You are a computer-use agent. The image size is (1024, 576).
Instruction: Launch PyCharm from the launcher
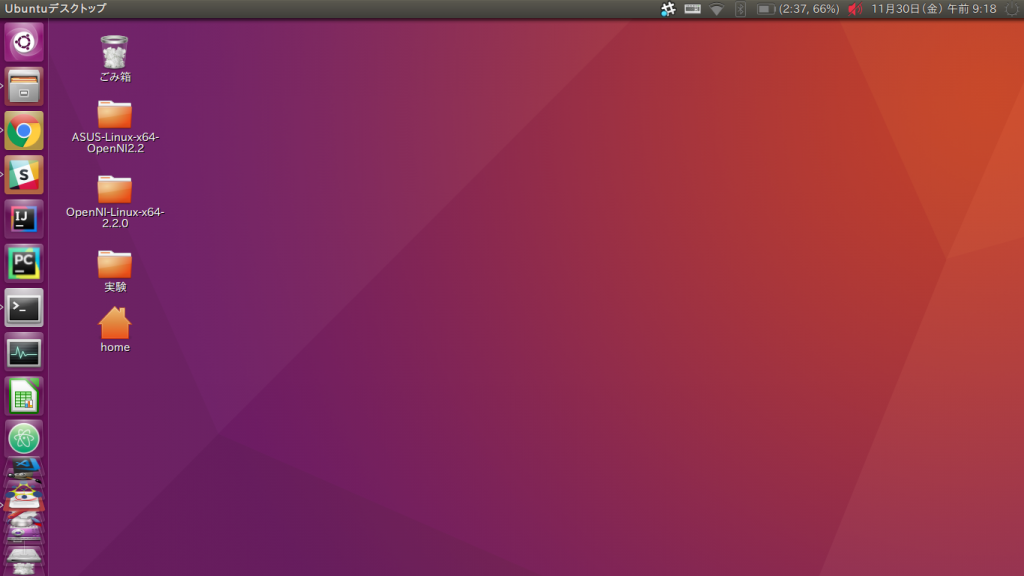click(x=24, y=263)
